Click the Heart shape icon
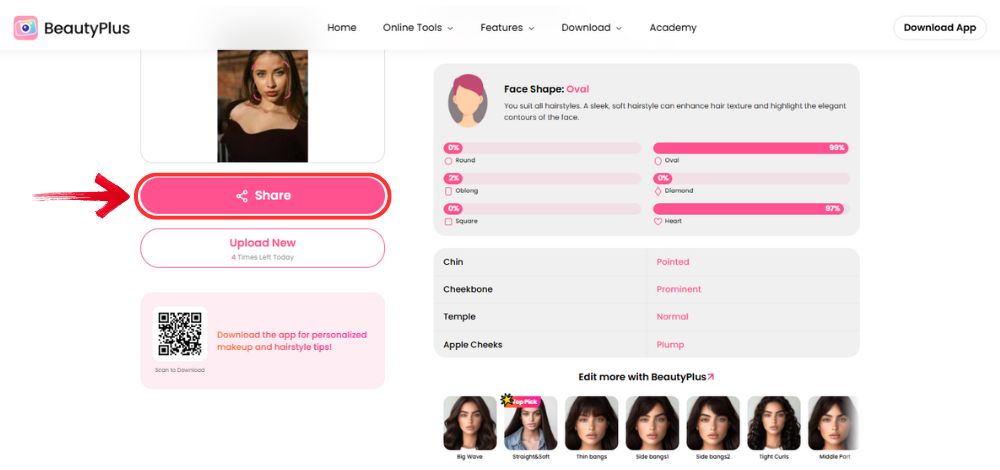Image resolution: width=1000 pixels, height=470 pixels. coord(658,221)
